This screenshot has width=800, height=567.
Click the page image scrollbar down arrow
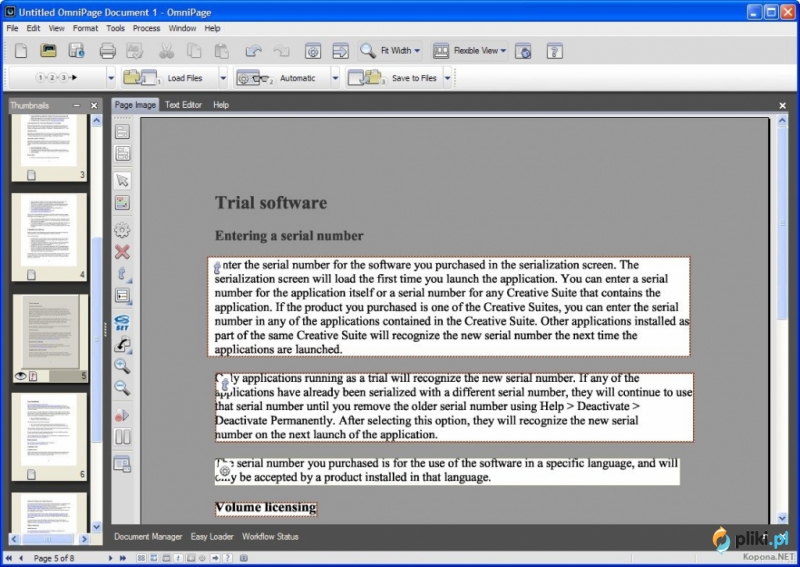coord(783,518)
